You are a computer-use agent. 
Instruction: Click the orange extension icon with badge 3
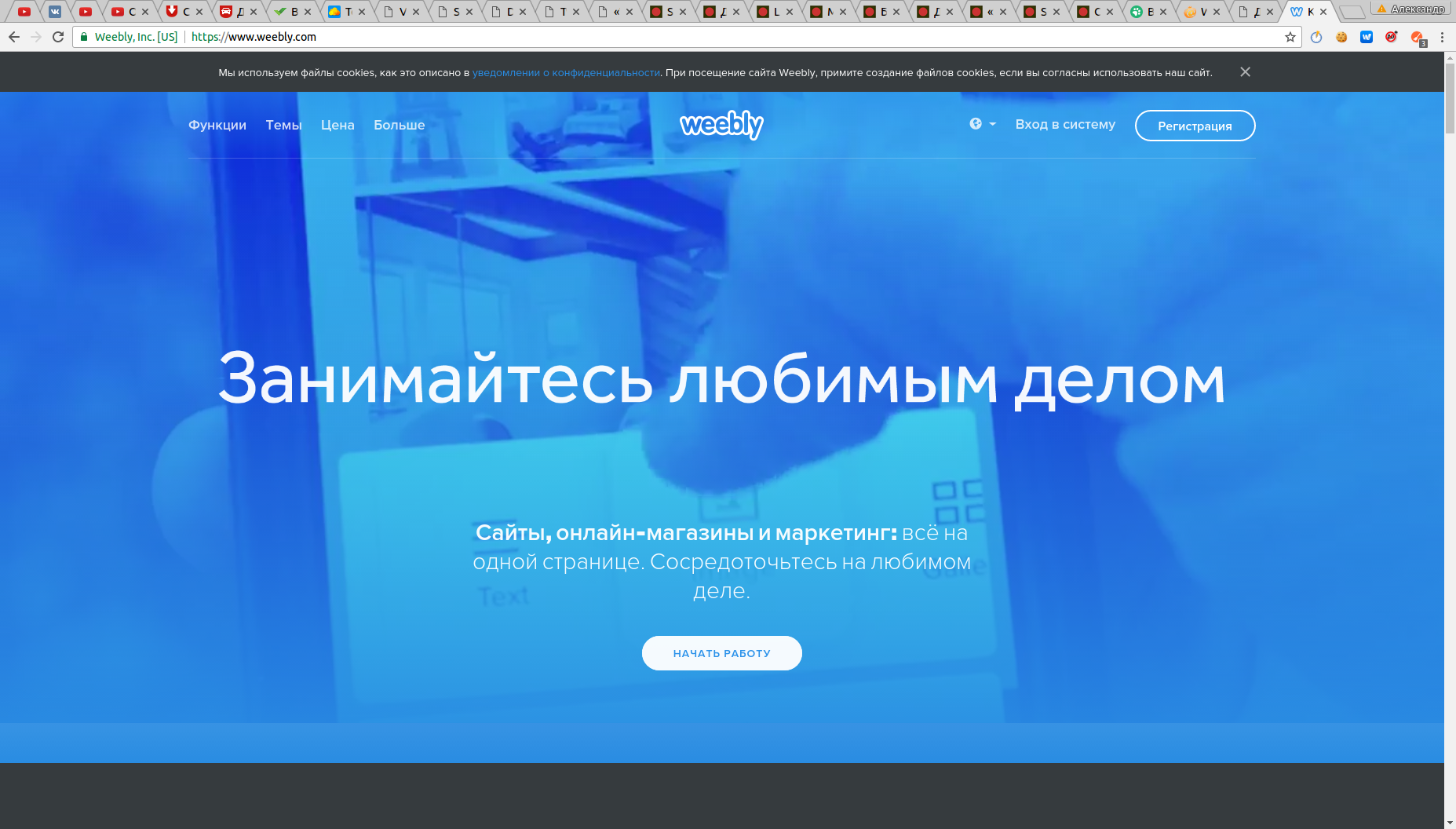click(1418, 38)
